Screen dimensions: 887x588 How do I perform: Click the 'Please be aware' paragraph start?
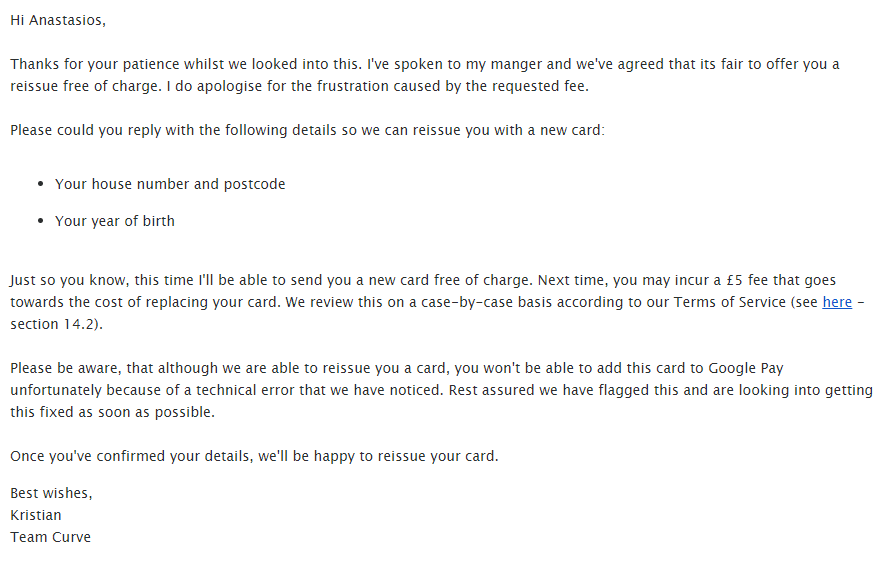tap(60, 368)
